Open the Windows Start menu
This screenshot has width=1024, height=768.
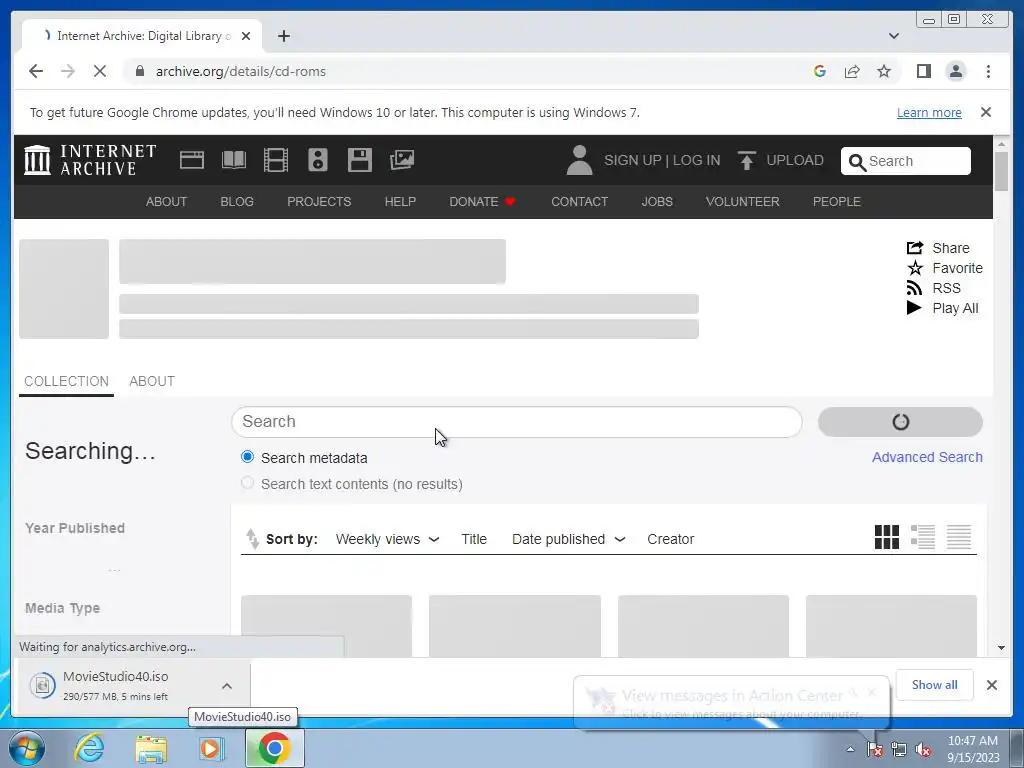point(27,748)
